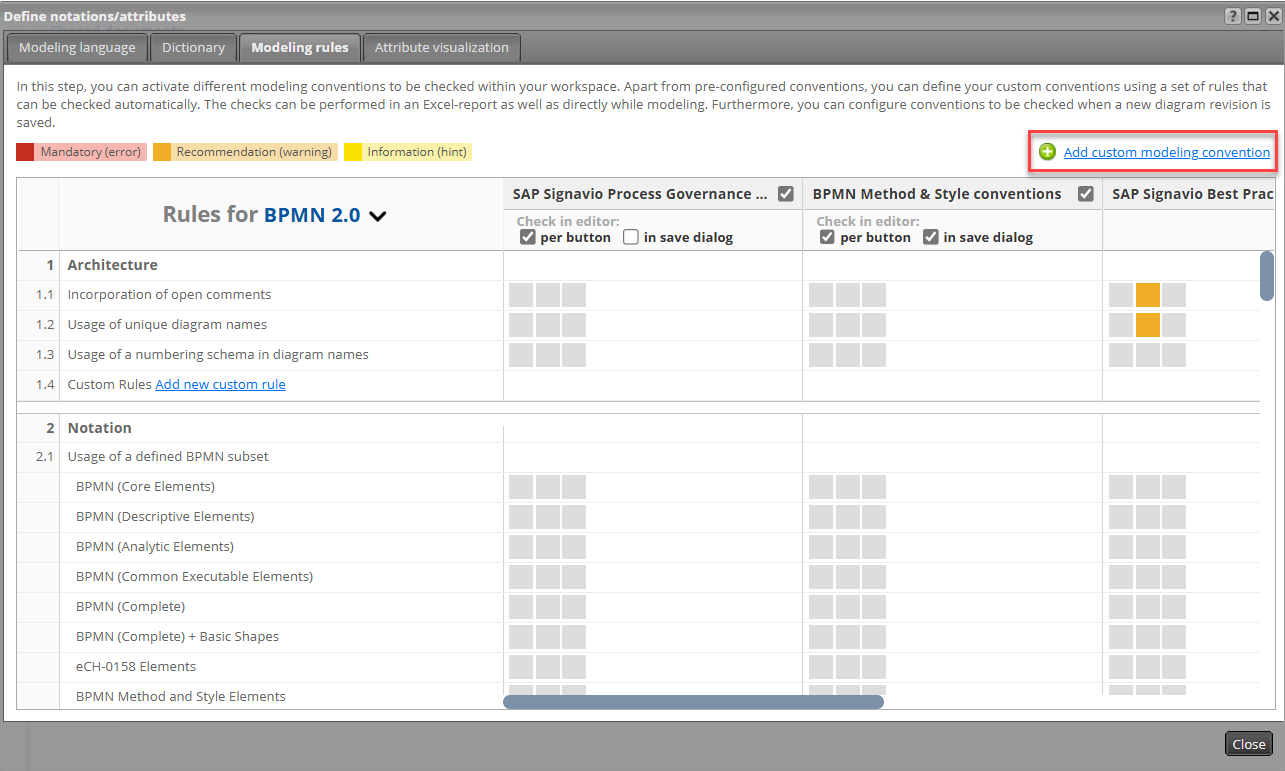Set eCH-0158 Elements as hint in Method & Style column

click(x=873, y=667)
